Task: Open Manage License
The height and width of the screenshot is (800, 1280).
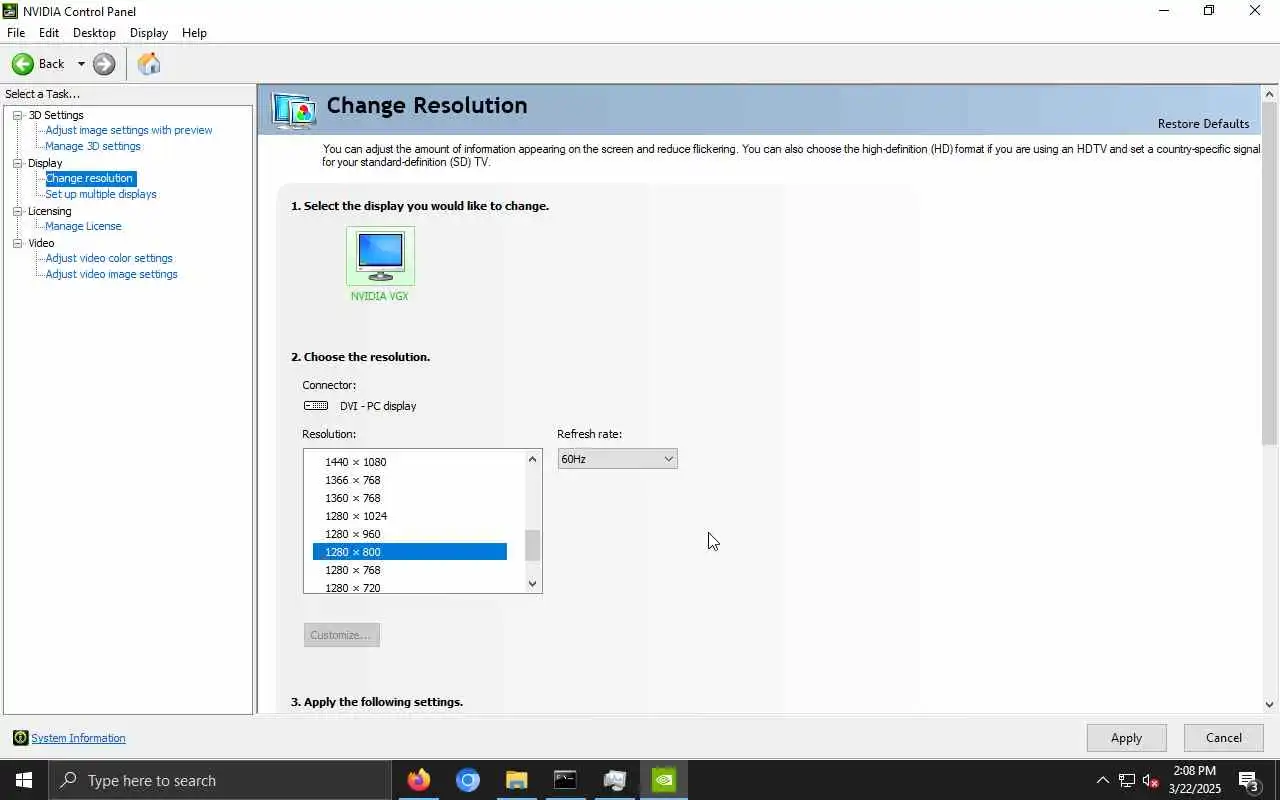Action: [83, 226]
